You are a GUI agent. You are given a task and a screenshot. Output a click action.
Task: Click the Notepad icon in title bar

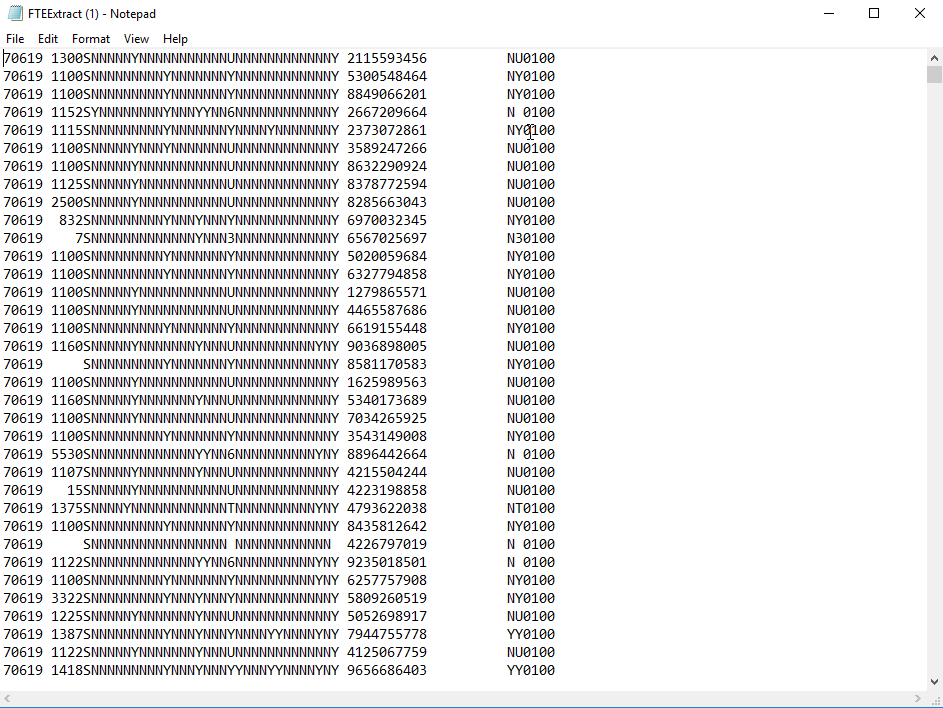(15, 13)
